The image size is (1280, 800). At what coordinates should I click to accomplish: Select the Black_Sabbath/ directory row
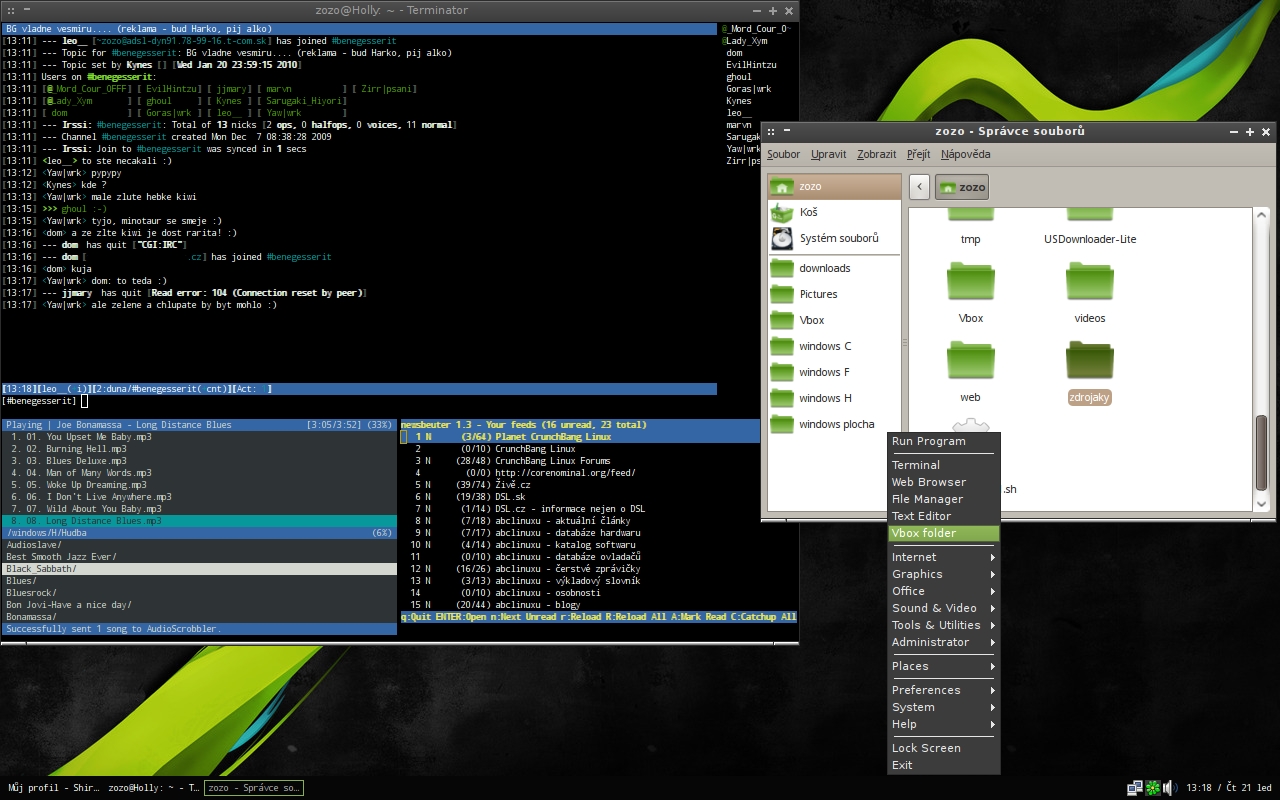pos(199,569)
